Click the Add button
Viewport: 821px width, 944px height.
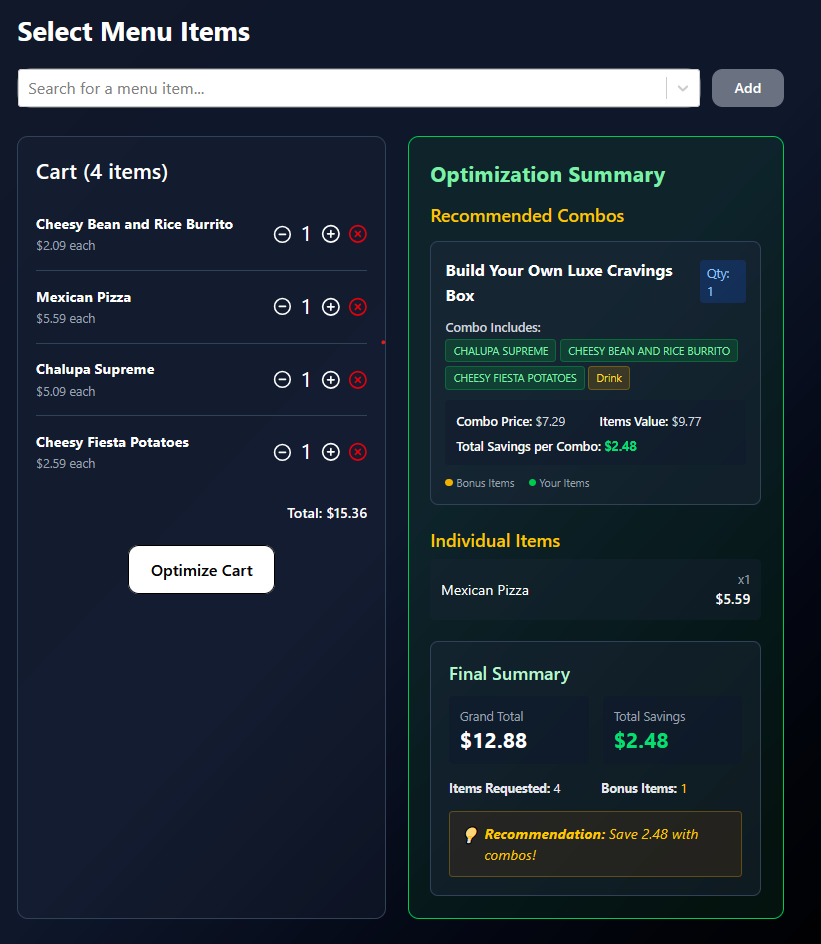[748, 88]
